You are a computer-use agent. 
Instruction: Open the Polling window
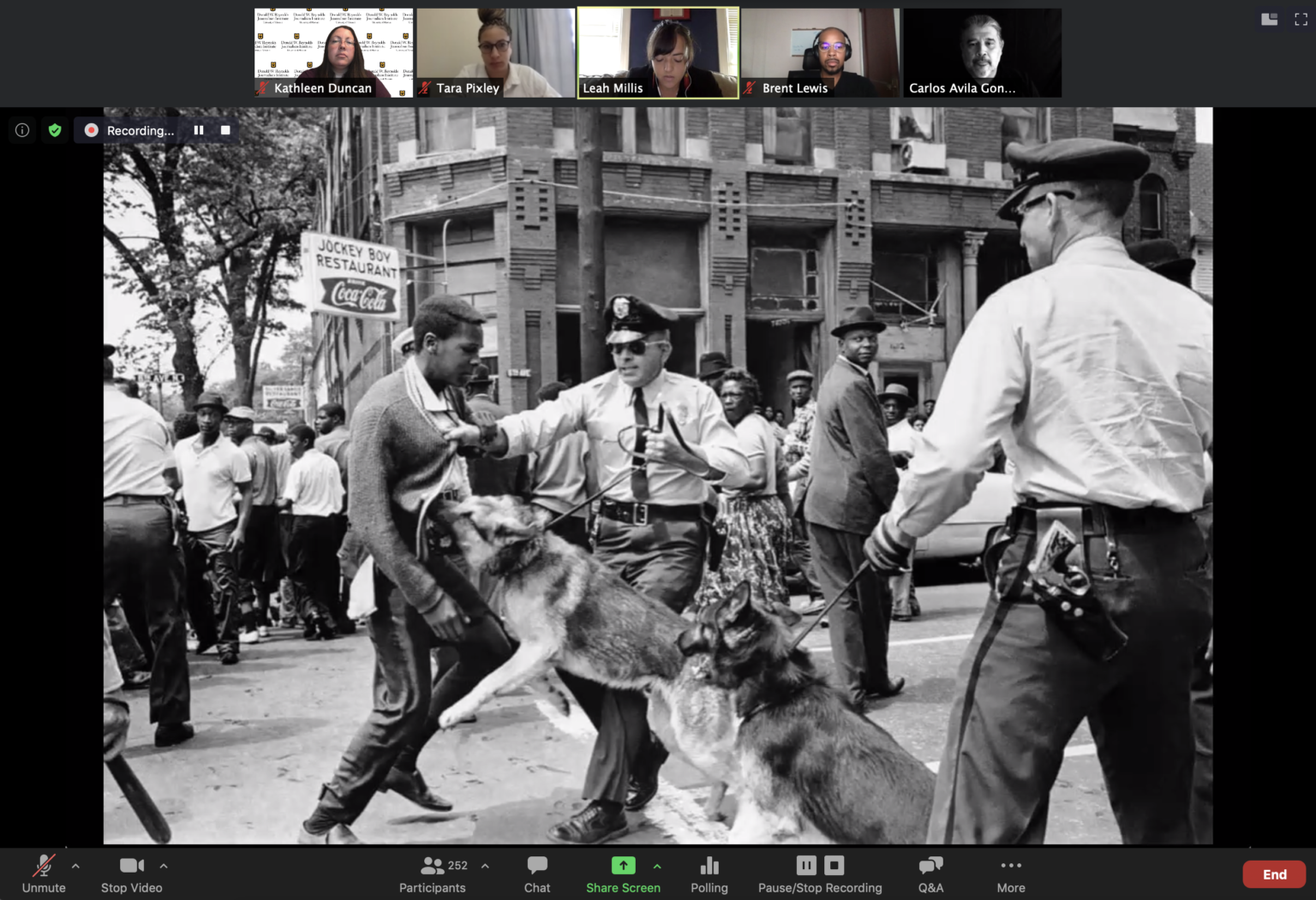point(709,873)
